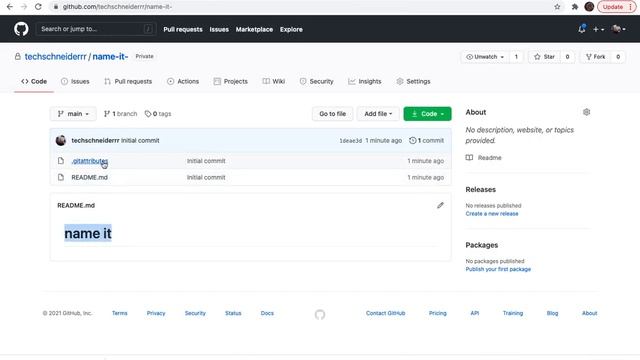The width and height of the screenshot is (640, 360).
Task: Open the latest Initial commit message link
Action: coord(140,140)
